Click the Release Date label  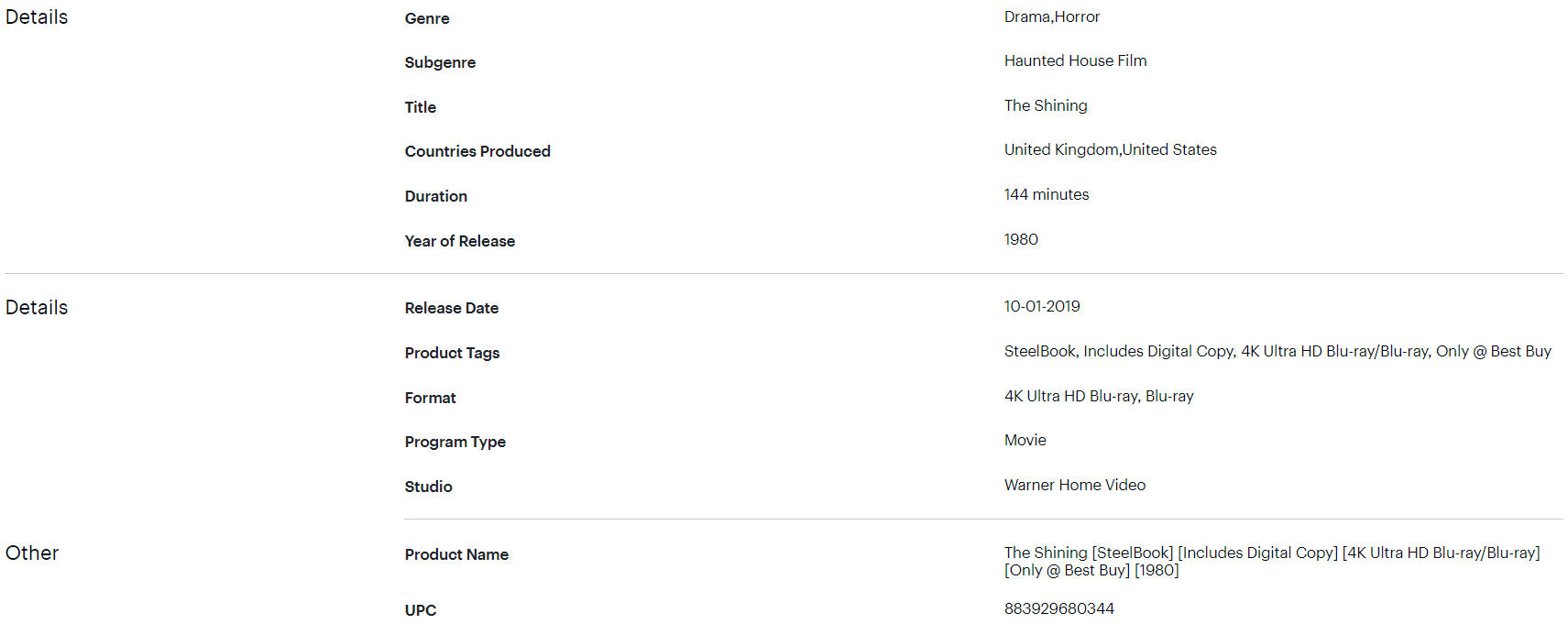click(x=452, y=308)
